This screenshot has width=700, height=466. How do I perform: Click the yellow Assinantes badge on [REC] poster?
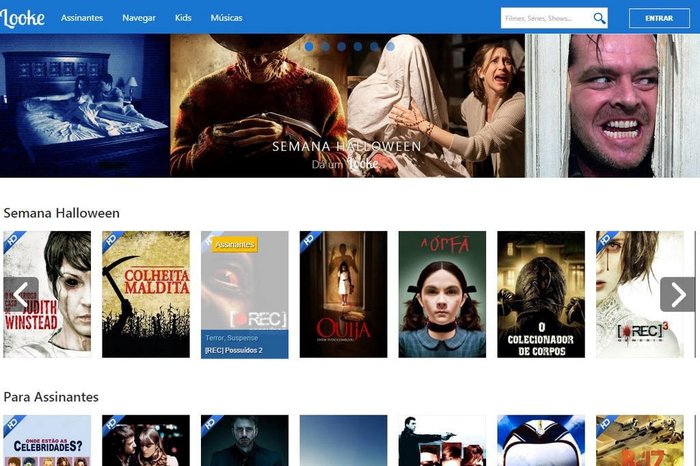click(x=235, y=244)
